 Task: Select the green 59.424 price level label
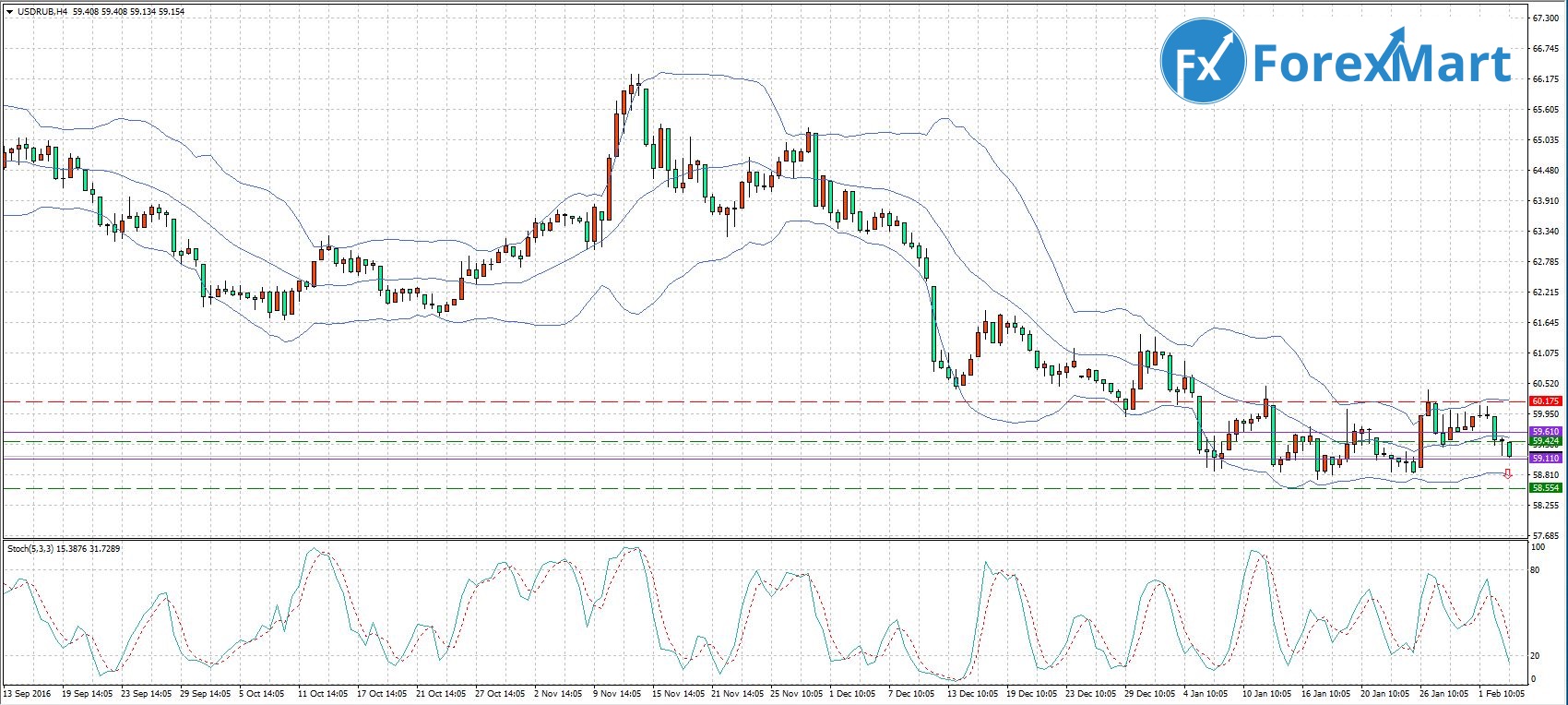pyautogui.click(x=1545, y=441)
